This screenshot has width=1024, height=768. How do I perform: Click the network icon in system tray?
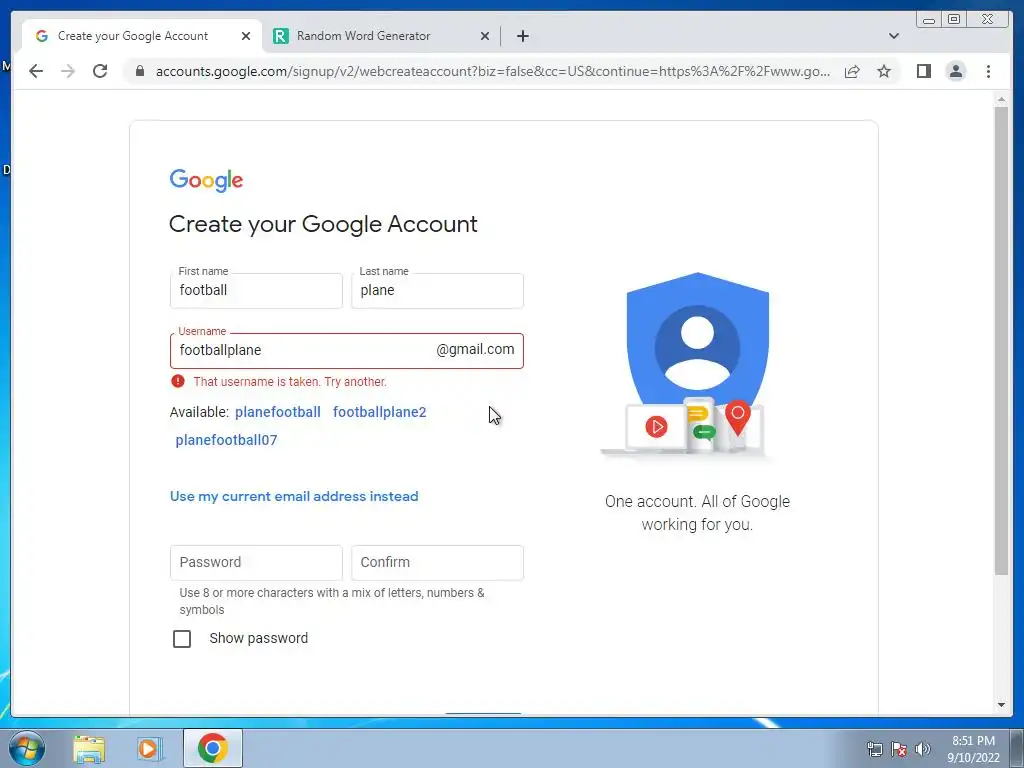(x=874, y=749)
